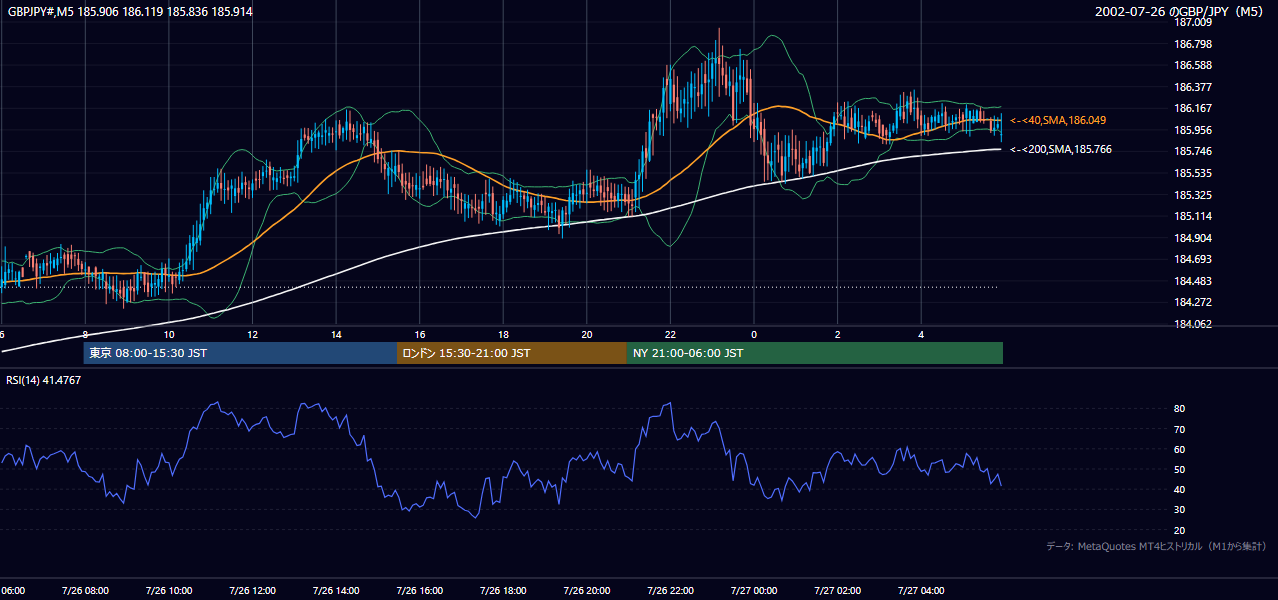Click RSI scale value 20 on right

coord(1180,530)
